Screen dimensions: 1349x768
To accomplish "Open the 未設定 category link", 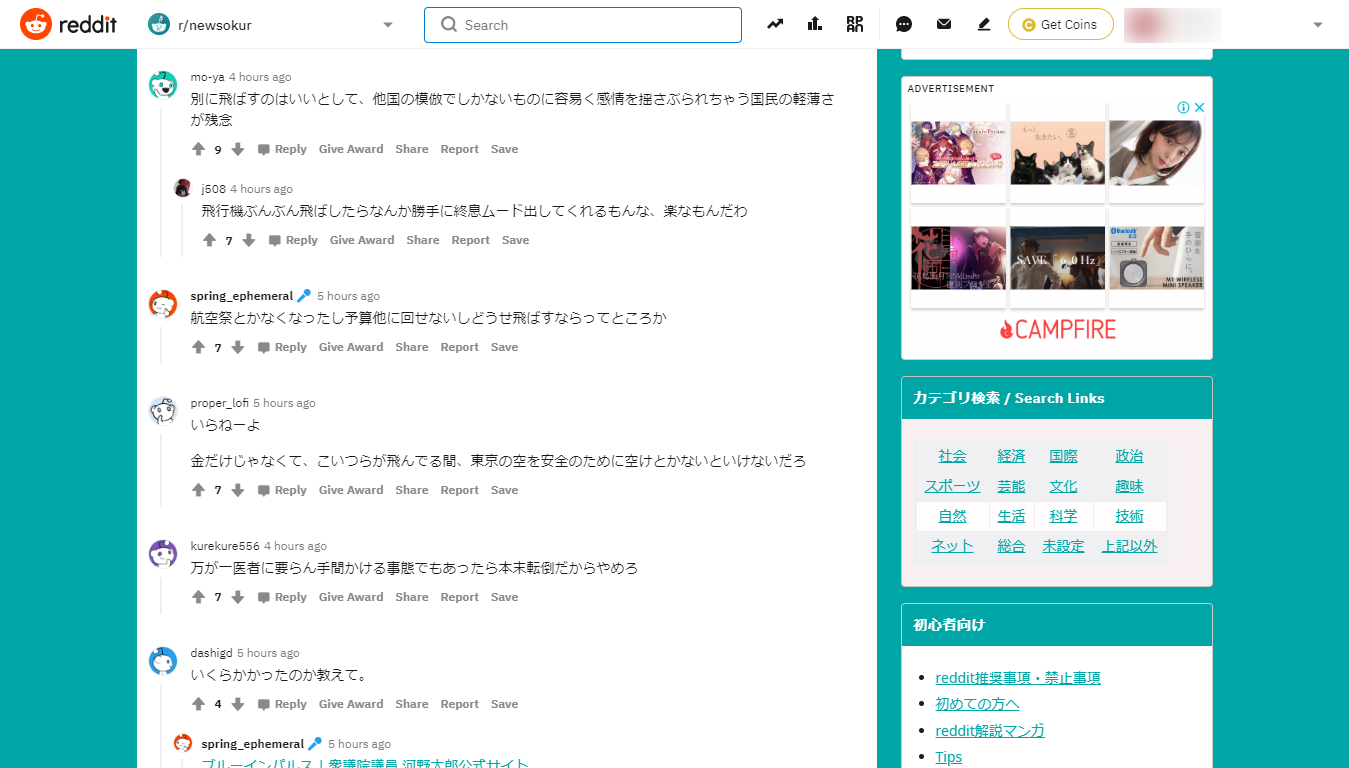I will click(1063, 546).
